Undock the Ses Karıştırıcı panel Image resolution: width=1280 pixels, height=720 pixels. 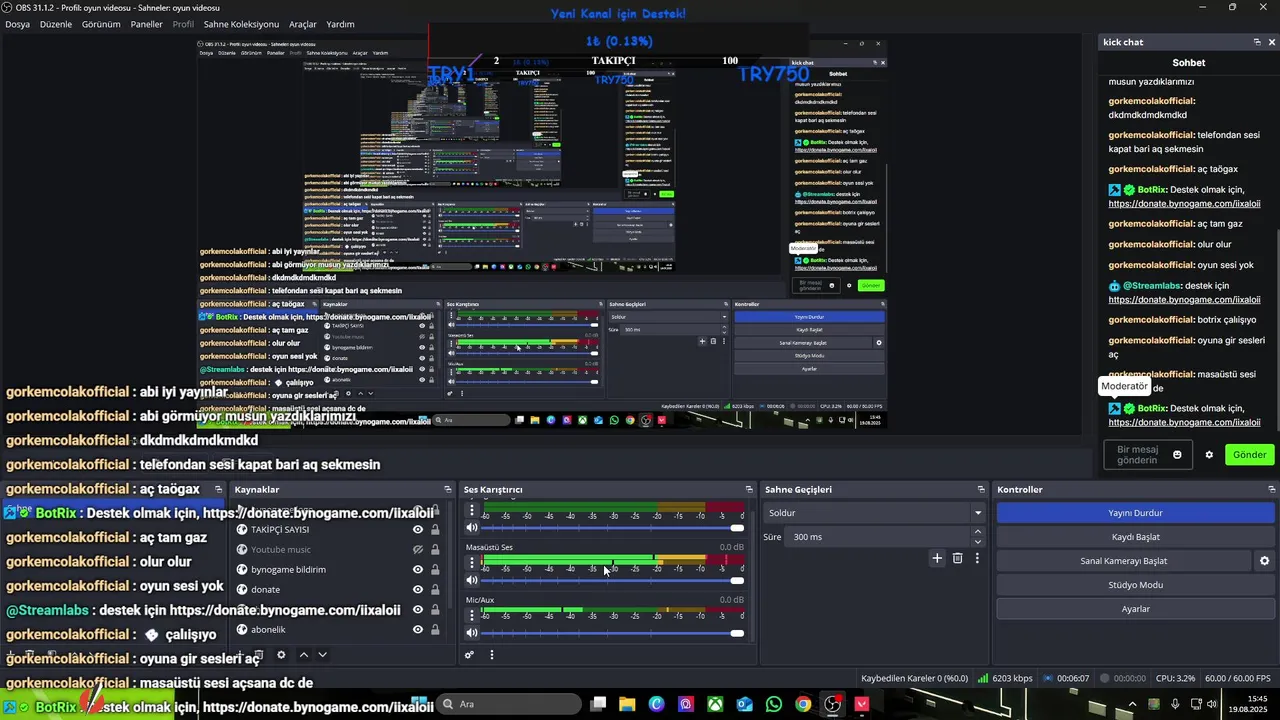749,489
